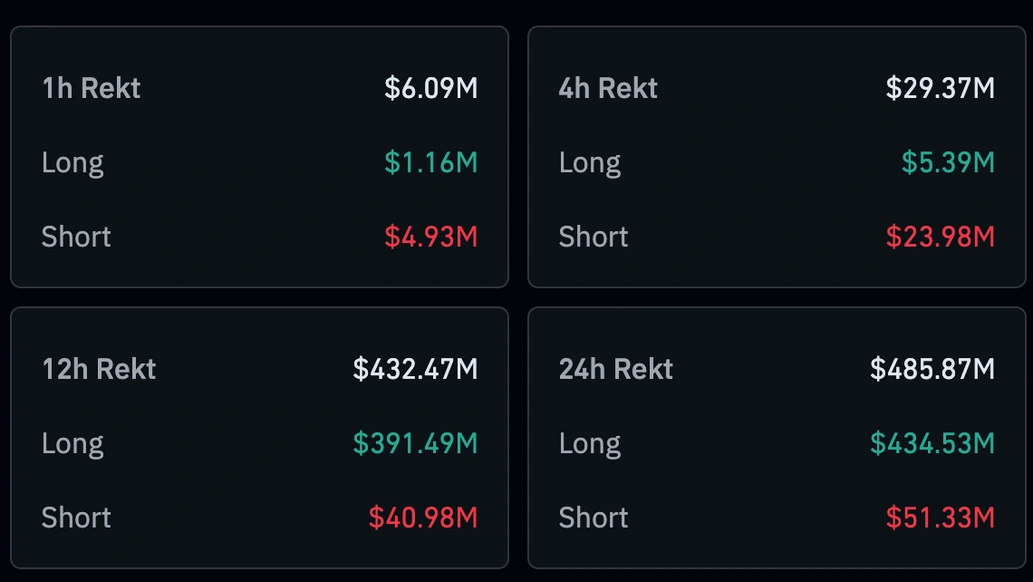Click the 1h Rekt card title
This screenshot has height=582, width=1033.
pyautogui.click(x=91, y=88)
